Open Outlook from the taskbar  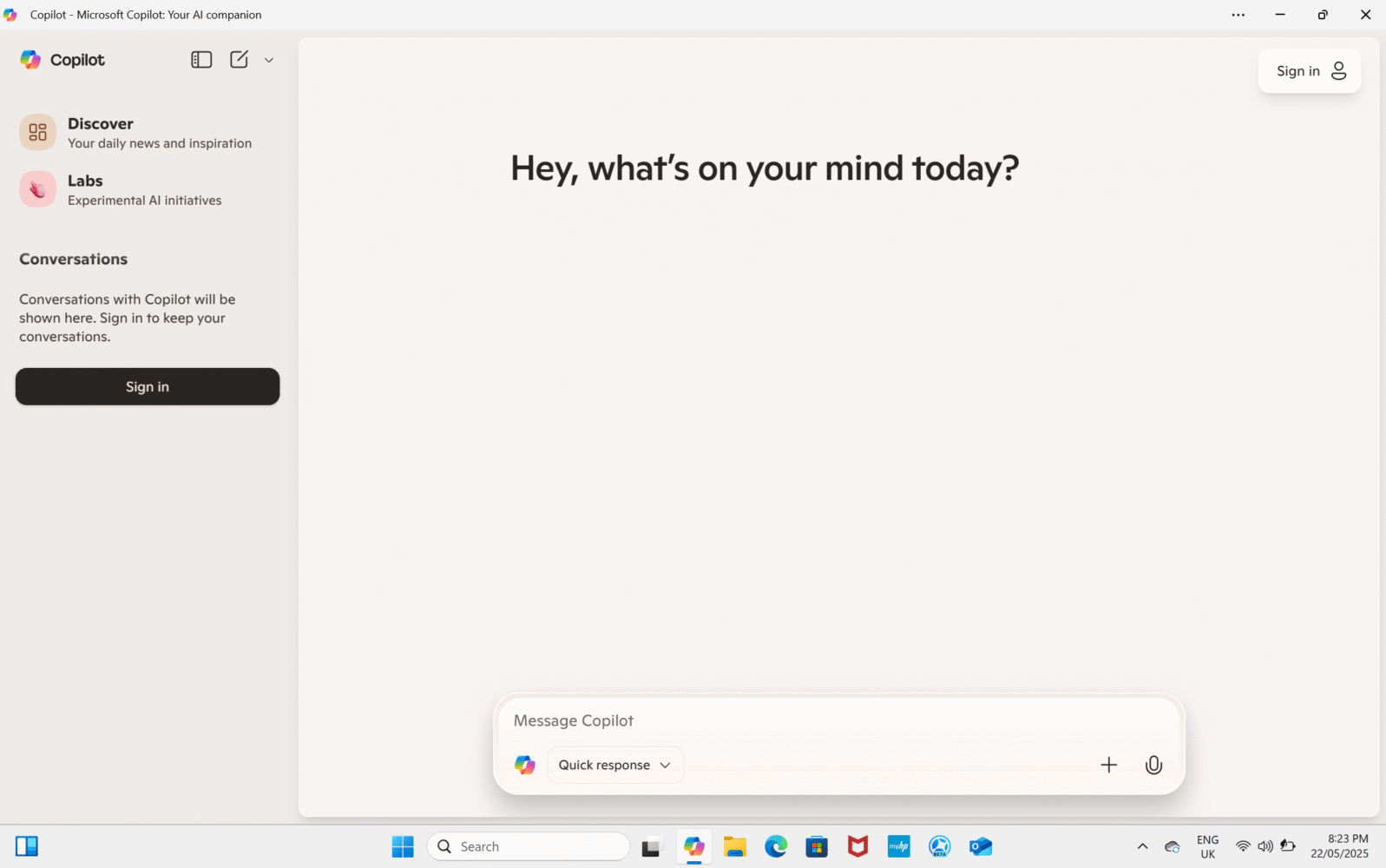[981, 846]
